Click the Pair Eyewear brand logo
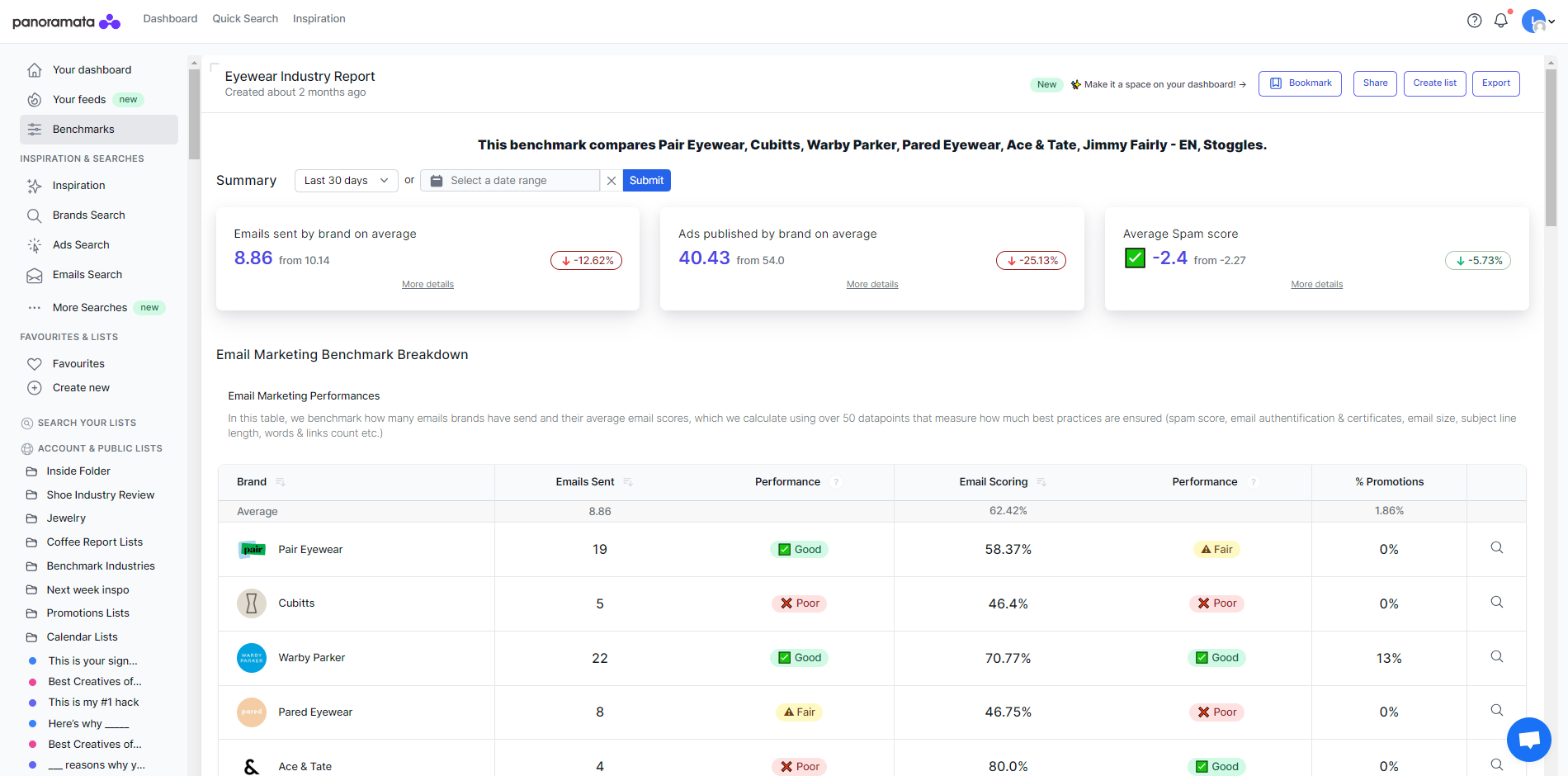The height and width of the screenshot is (776, 1568). click(x=252, y=550)
